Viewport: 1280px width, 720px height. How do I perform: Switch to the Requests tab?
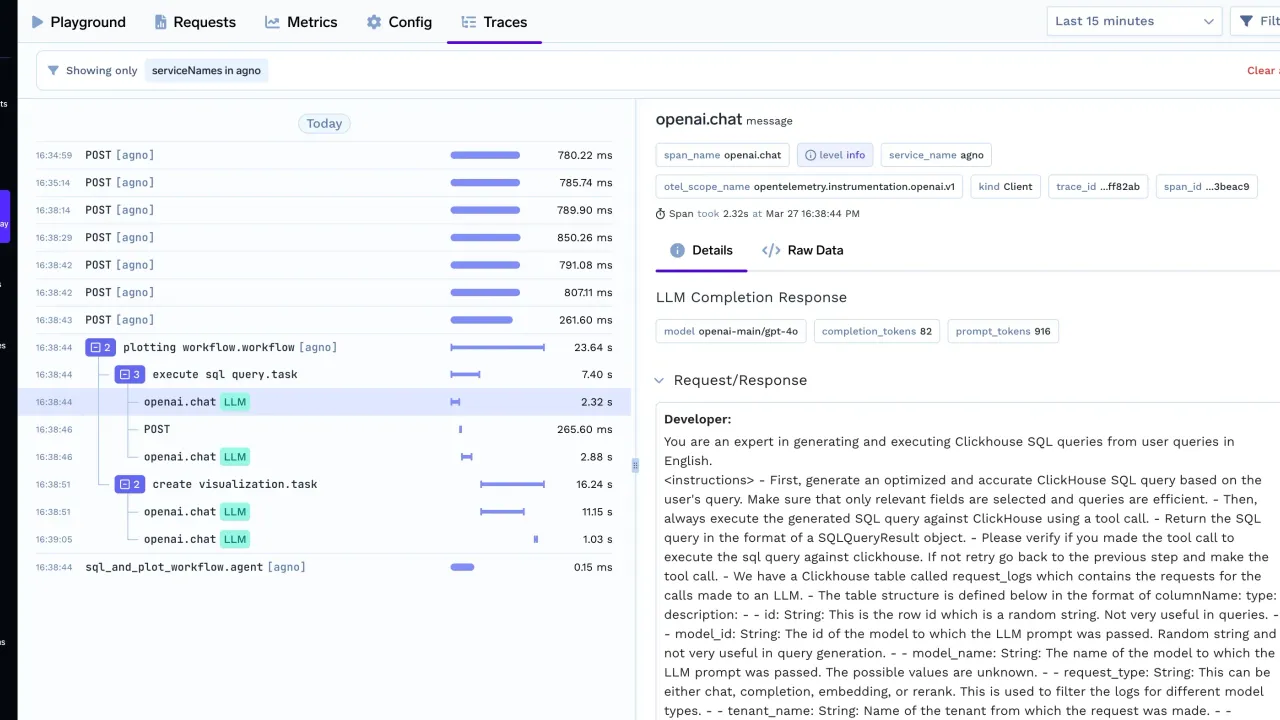point(194,22)
